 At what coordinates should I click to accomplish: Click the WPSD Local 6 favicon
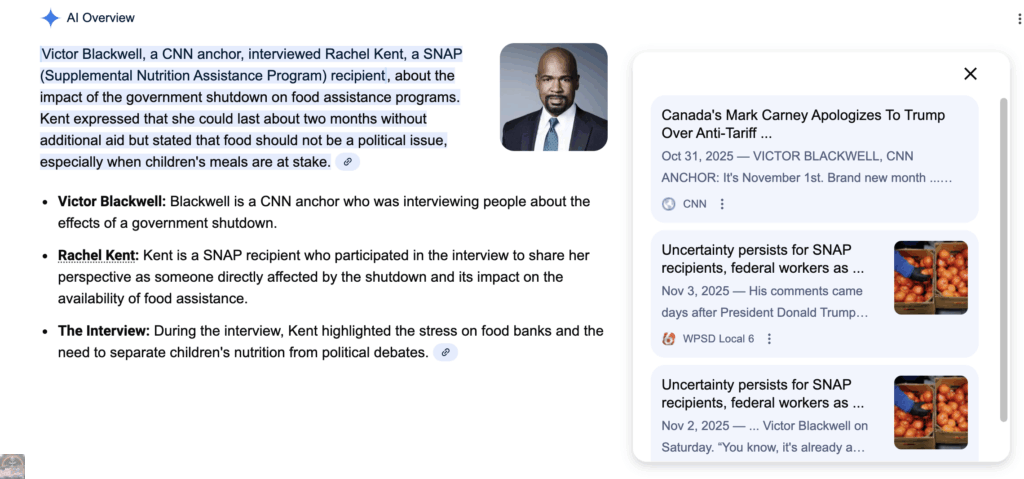[x=669, y=339]
